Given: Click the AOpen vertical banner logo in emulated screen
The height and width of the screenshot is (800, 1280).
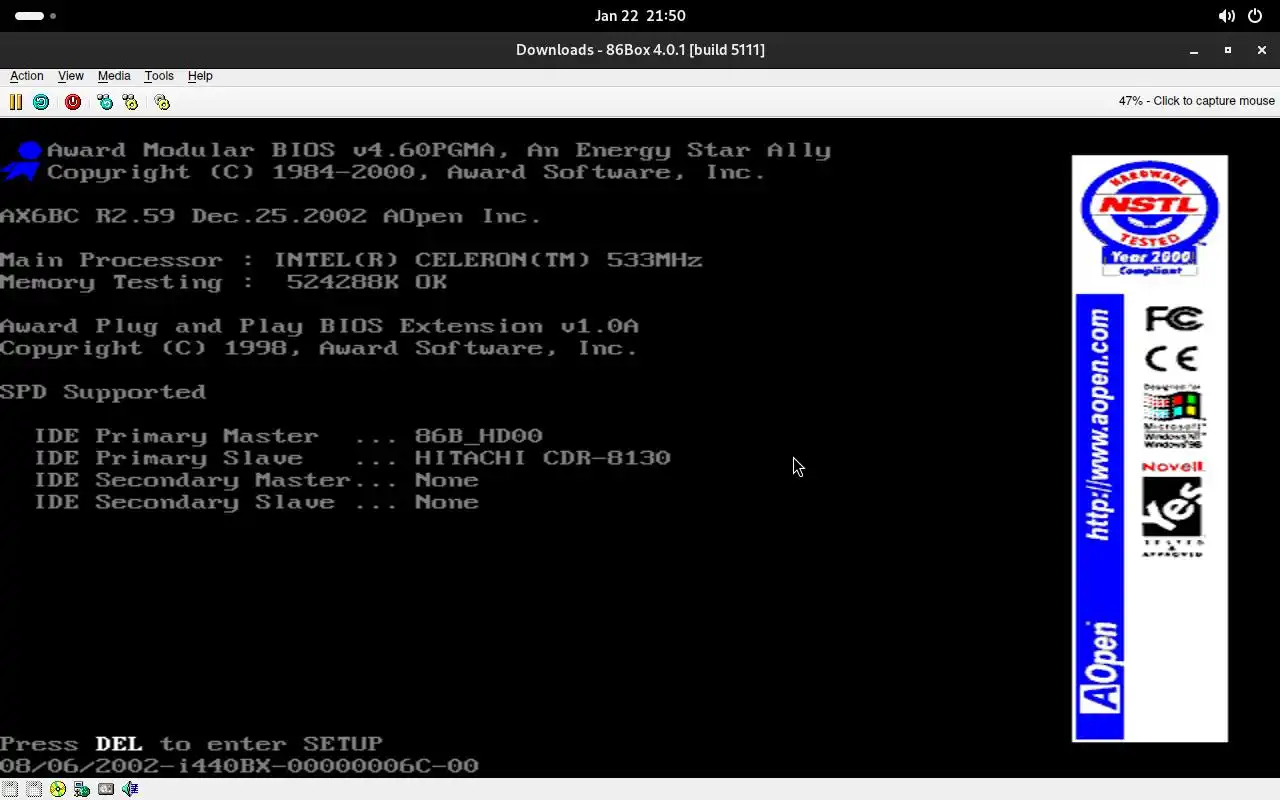Looking at the screenshot, I should [1100, 517].
